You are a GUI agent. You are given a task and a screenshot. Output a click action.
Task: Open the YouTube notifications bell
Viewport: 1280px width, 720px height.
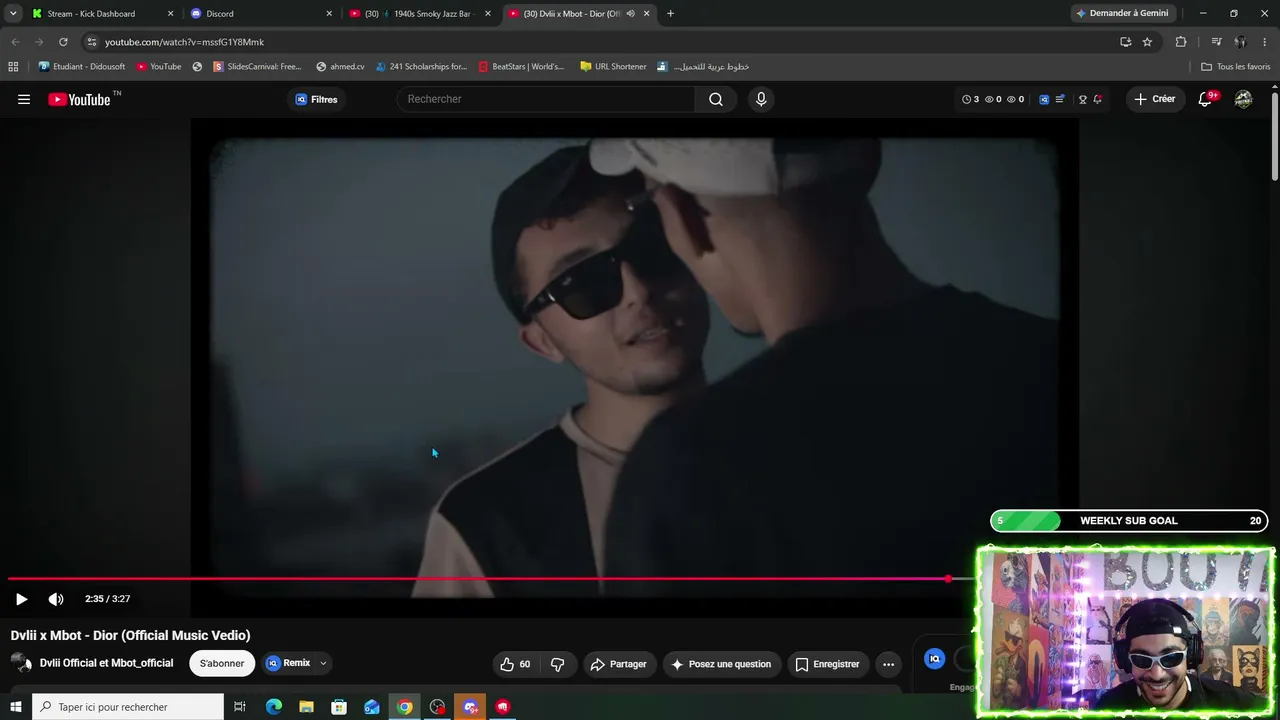point(1205,99)
